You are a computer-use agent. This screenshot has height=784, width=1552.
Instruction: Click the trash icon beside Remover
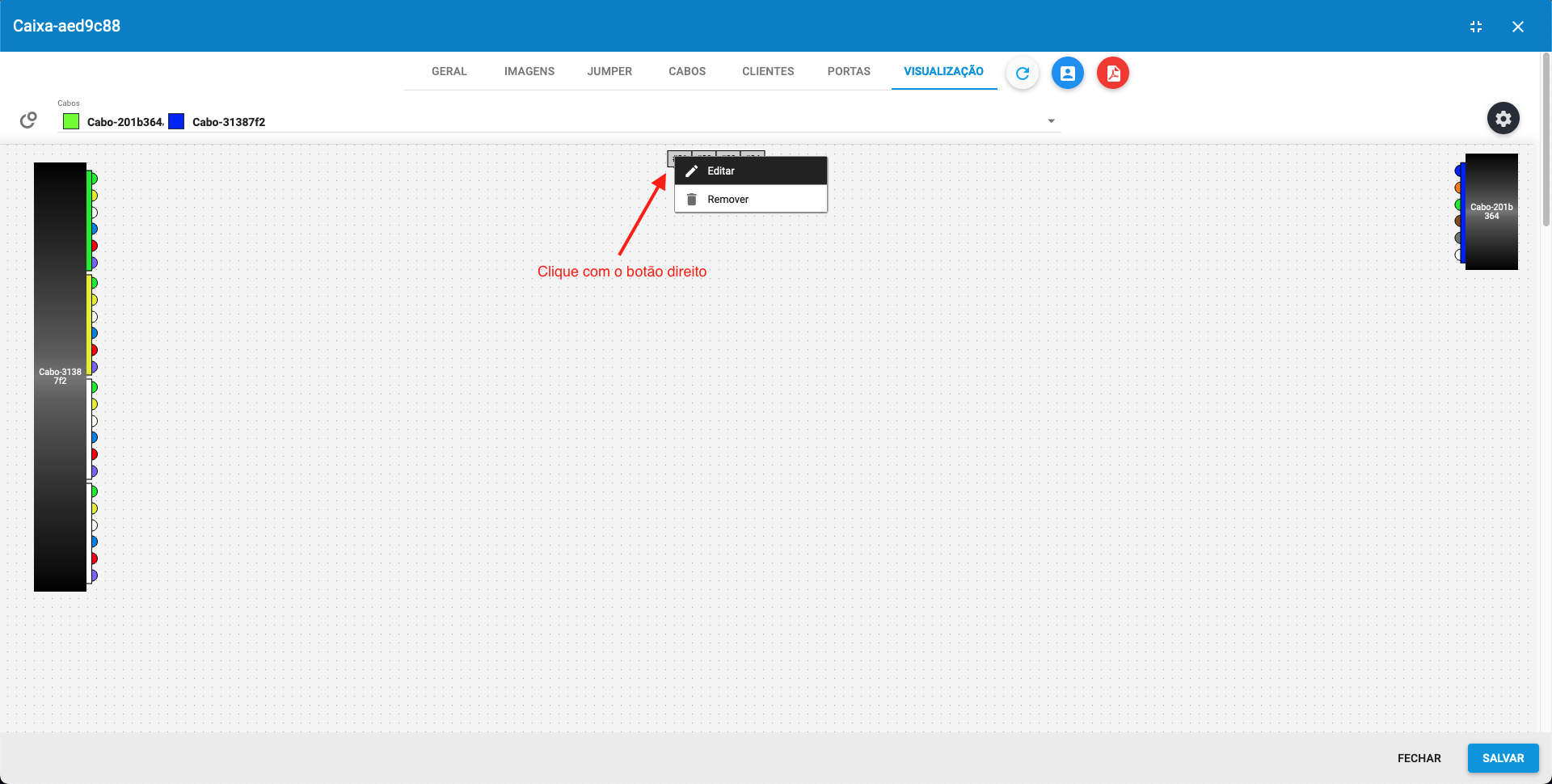pos(691,199)
